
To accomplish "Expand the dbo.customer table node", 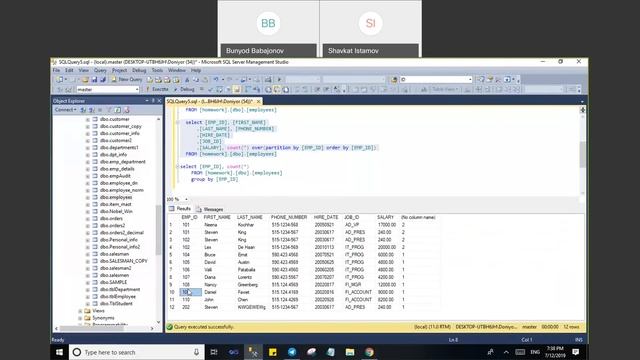I will coord(88,119).
